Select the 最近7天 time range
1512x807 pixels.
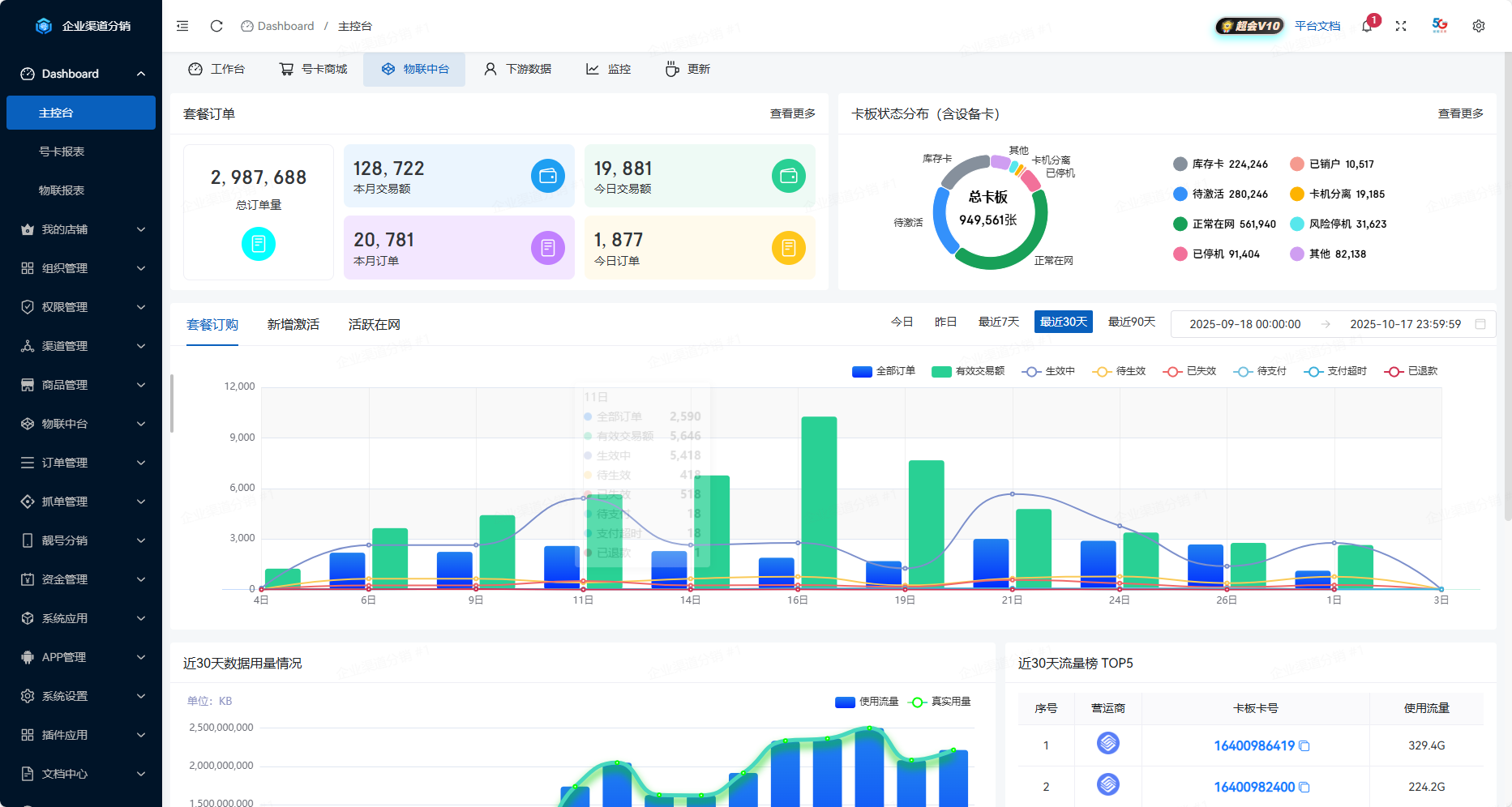[x=998, y=322]
